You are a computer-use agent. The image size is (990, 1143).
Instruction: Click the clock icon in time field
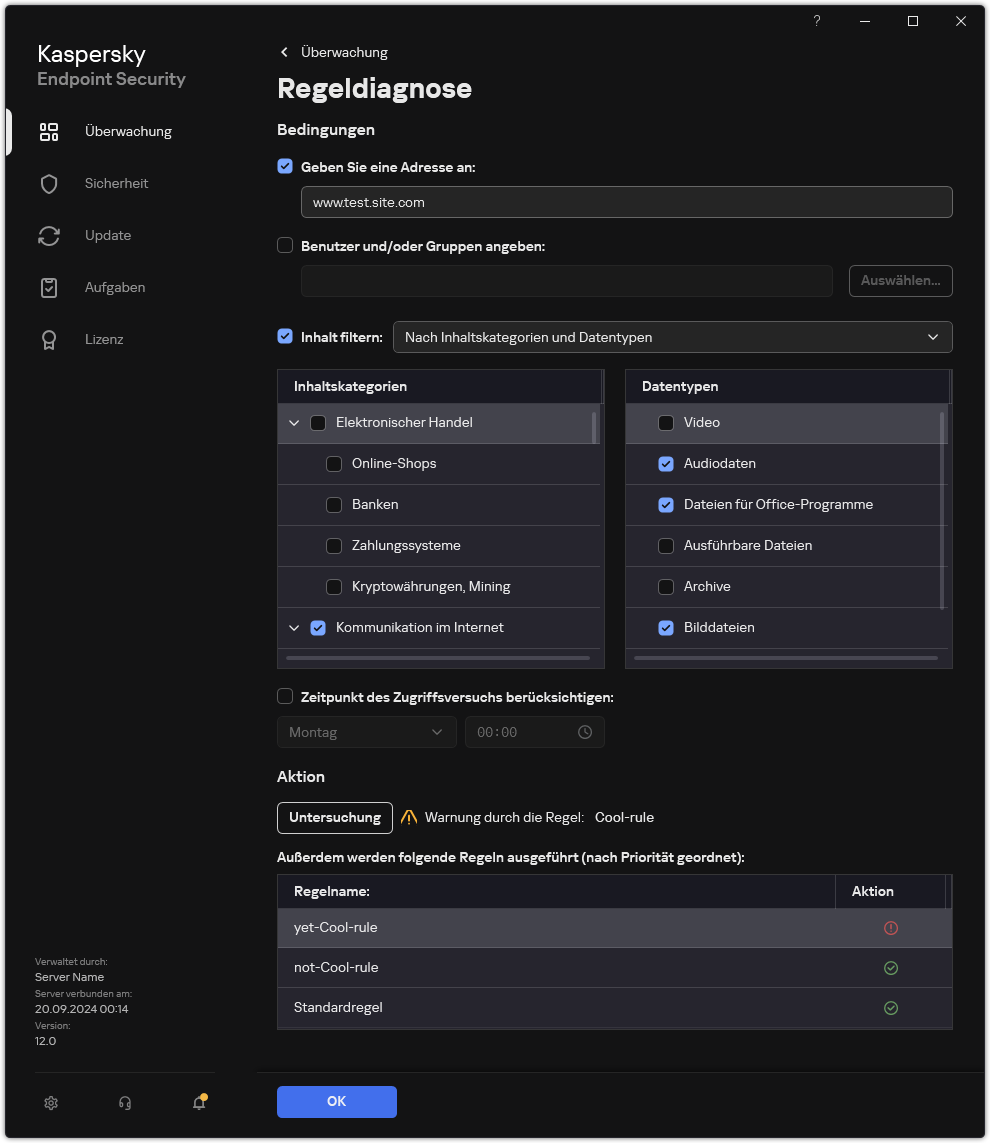point(585,732)
